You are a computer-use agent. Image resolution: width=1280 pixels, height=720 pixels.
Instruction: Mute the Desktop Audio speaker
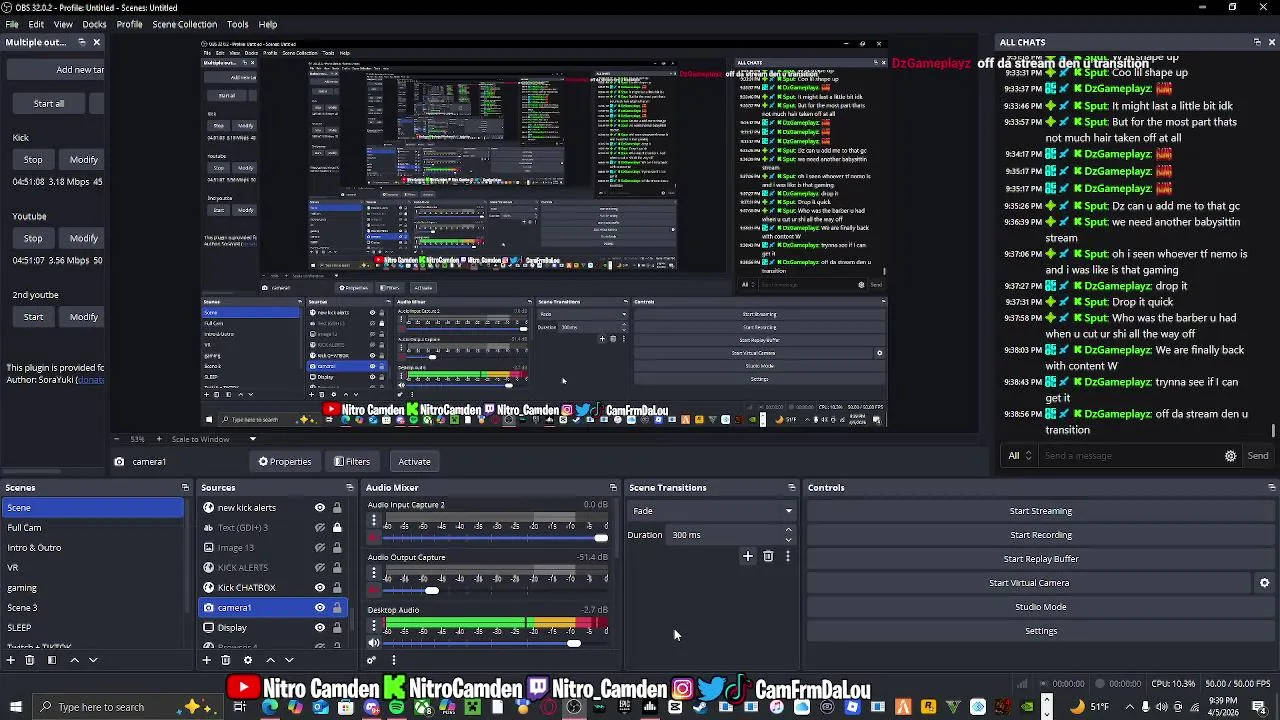(x=374, y=643)
